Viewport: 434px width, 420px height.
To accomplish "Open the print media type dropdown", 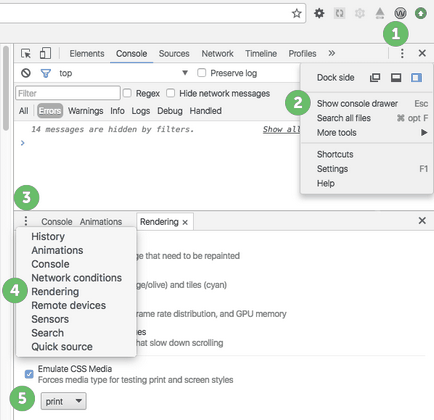I will click(x=63, y=401).
